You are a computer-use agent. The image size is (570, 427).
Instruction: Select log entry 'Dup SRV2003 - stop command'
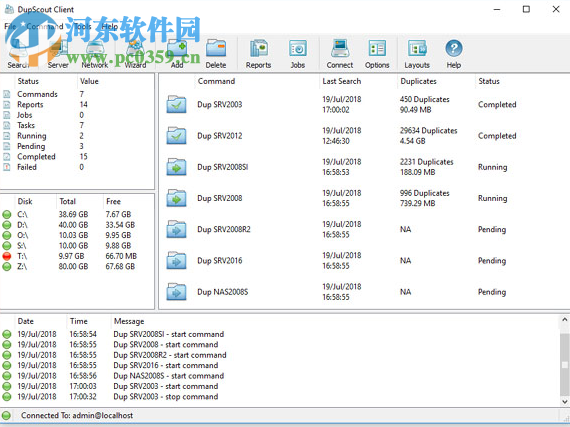click(166, 397)
